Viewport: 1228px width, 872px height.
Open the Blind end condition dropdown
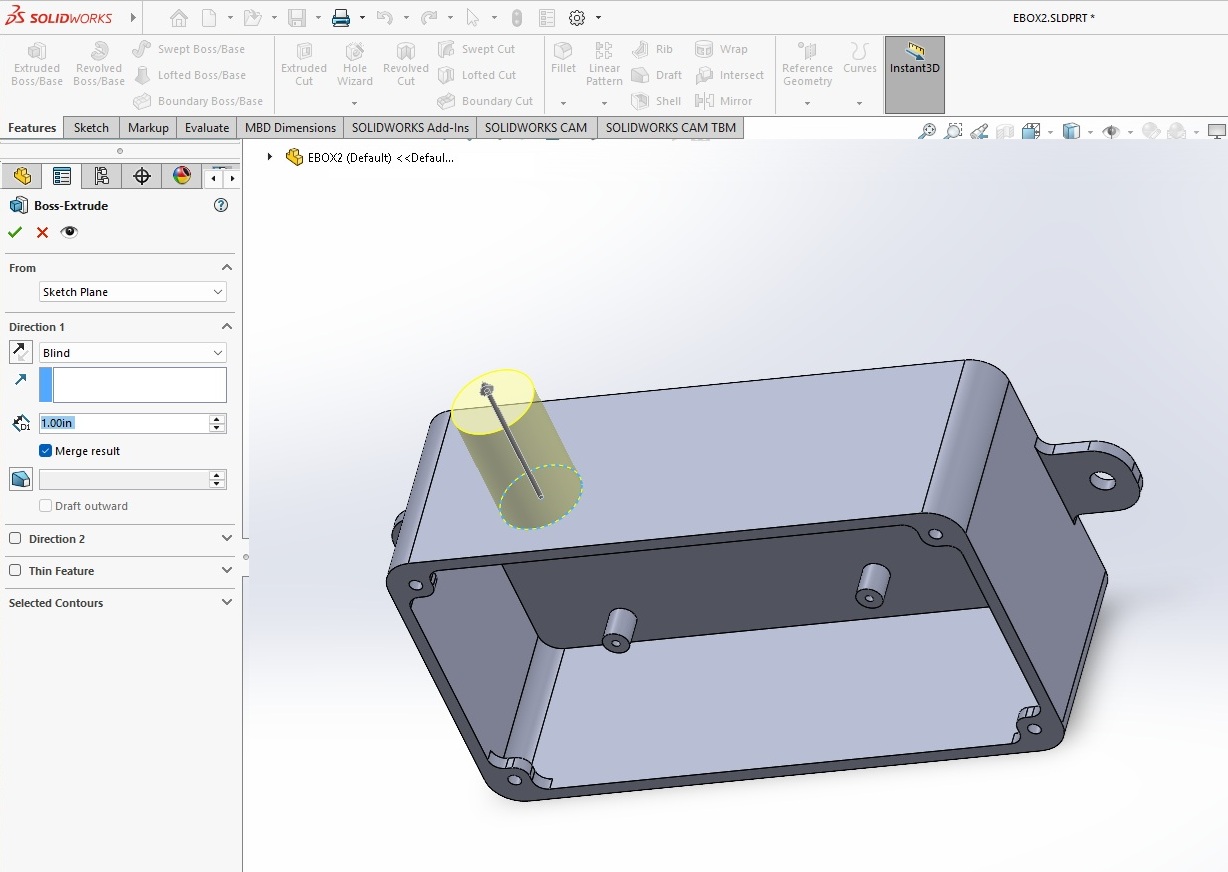132,353
